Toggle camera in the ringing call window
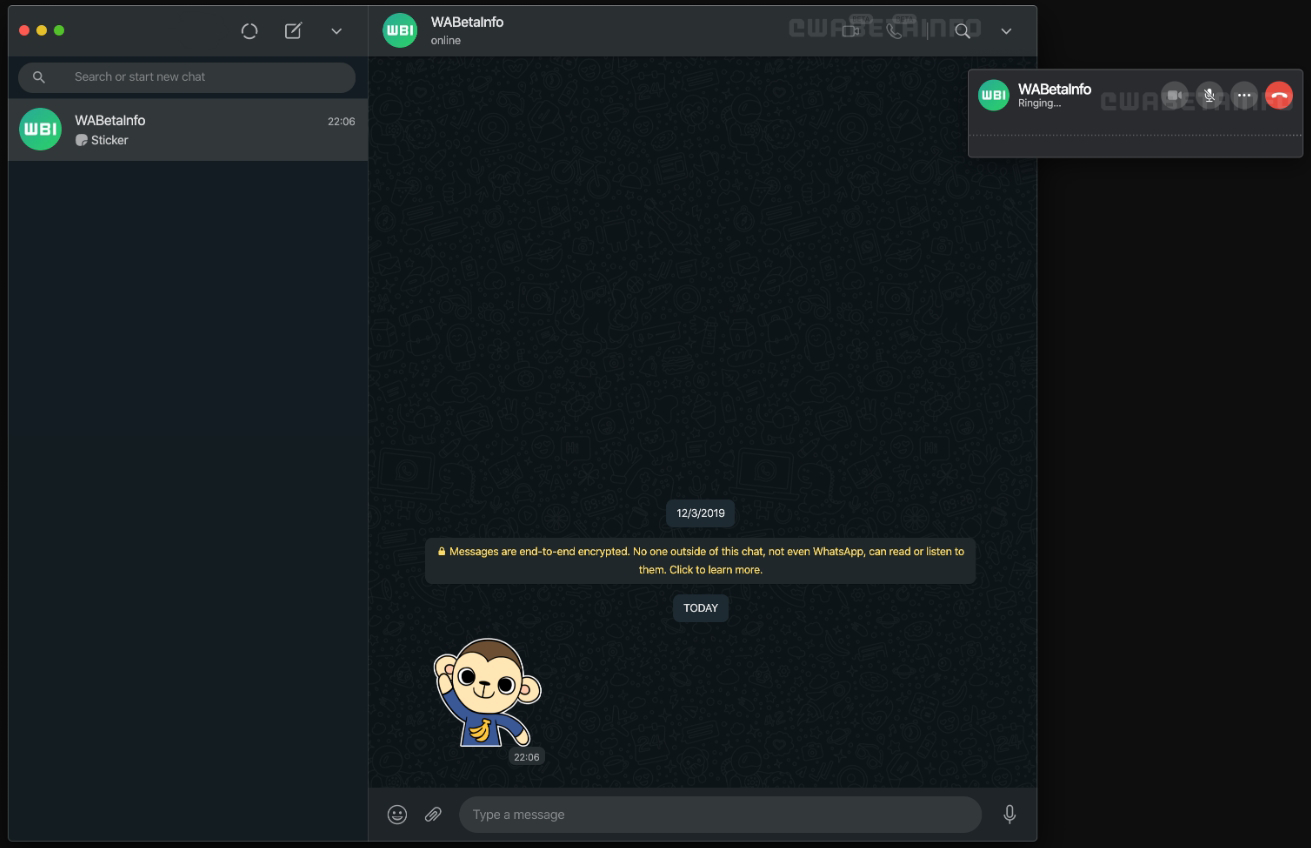Screen dimensions: 1311x848 point(1174,96)
